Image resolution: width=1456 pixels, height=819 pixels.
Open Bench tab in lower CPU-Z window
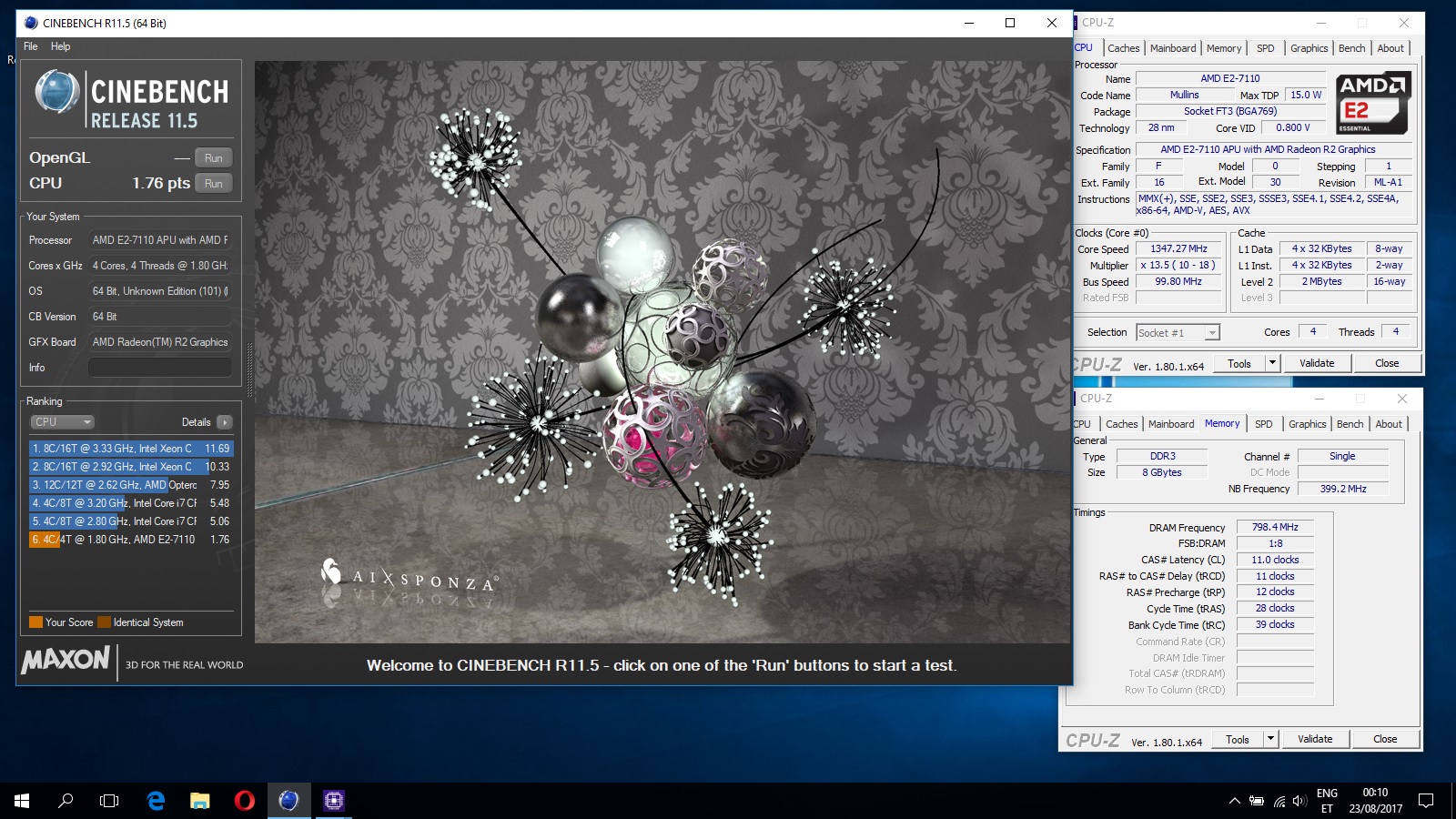pyautogui.click(x=1350, y=424)
